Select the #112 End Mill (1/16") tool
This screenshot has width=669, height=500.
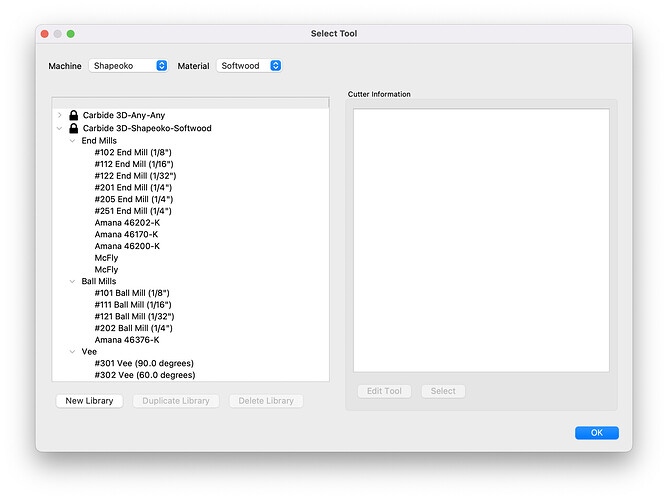134,164
